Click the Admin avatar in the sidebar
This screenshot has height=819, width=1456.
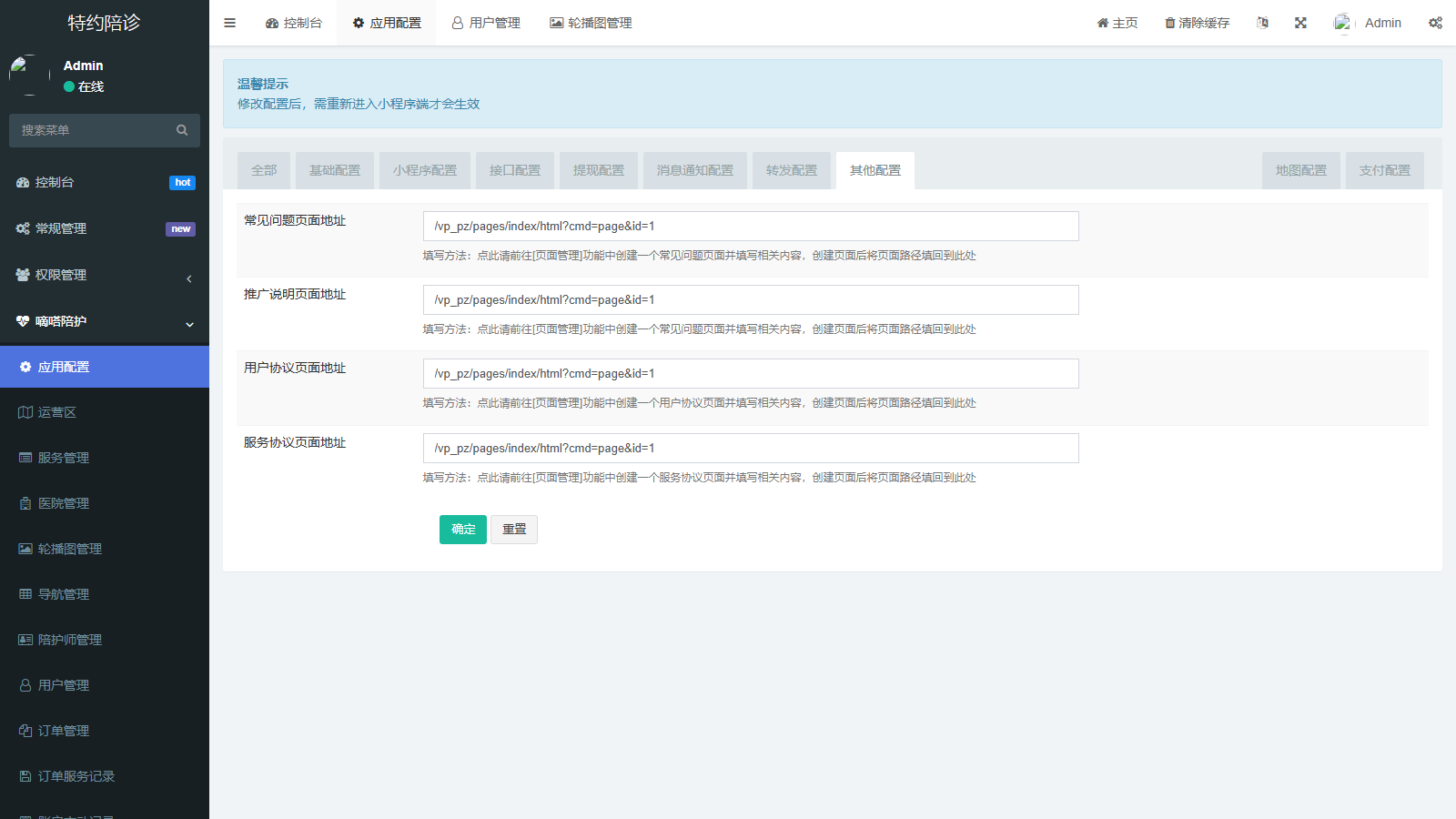pyautogui.click(x=29, y=76)
